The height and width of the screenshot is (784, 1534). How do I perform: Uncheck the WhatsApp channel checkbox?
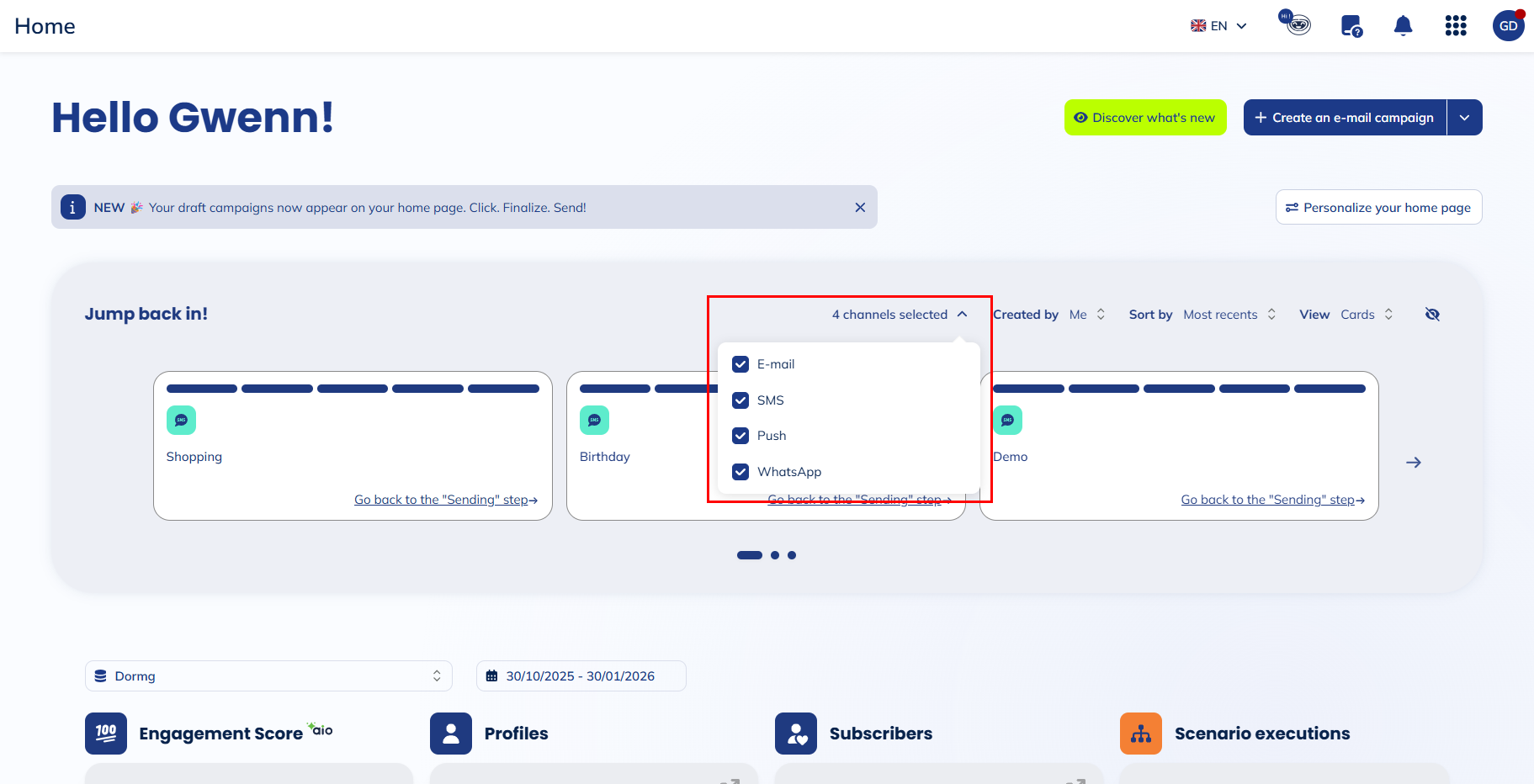pos(740,472)
